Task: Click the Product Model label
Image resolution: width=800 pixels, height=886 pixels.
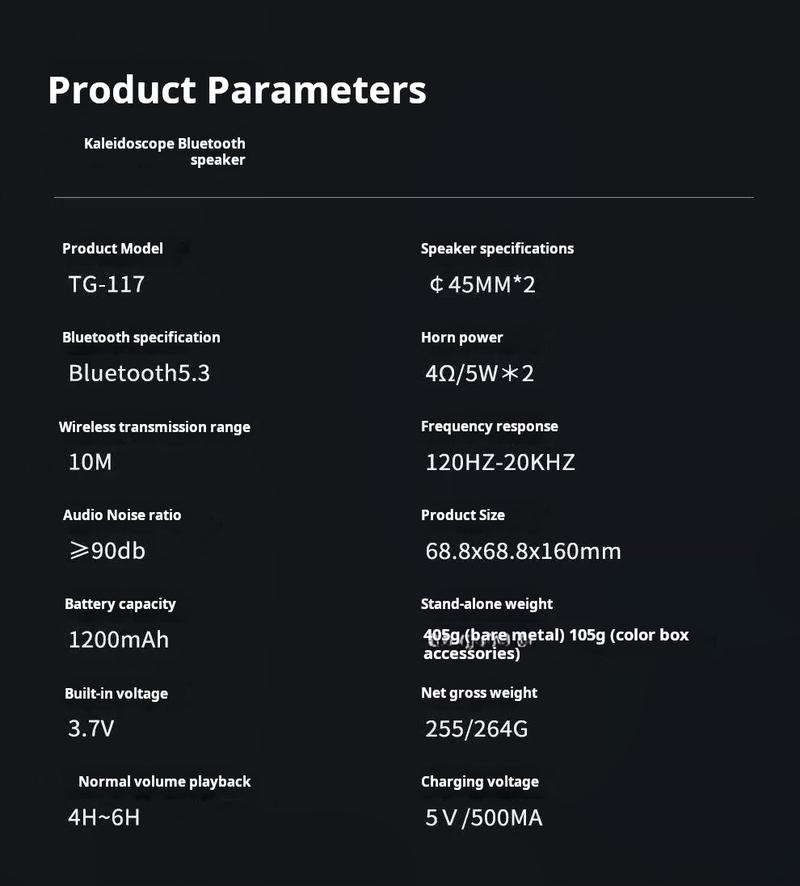Action: [x=112, y=249]
